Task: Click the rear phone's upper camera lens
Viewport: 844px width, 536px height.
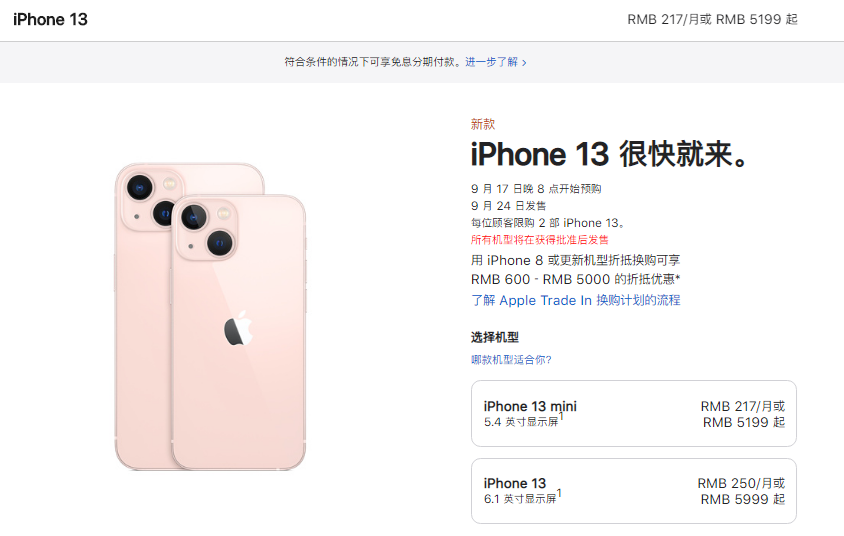Action: (x=140, y=188)
